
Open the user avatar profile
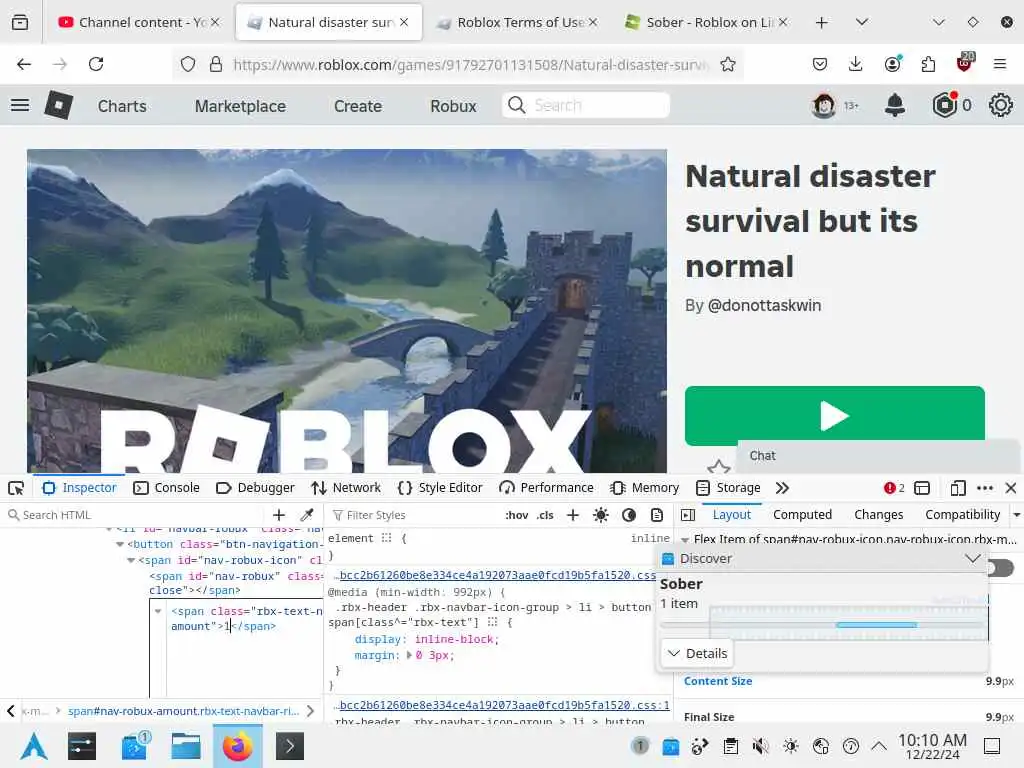pyautogui.click(x=824, y=105)
